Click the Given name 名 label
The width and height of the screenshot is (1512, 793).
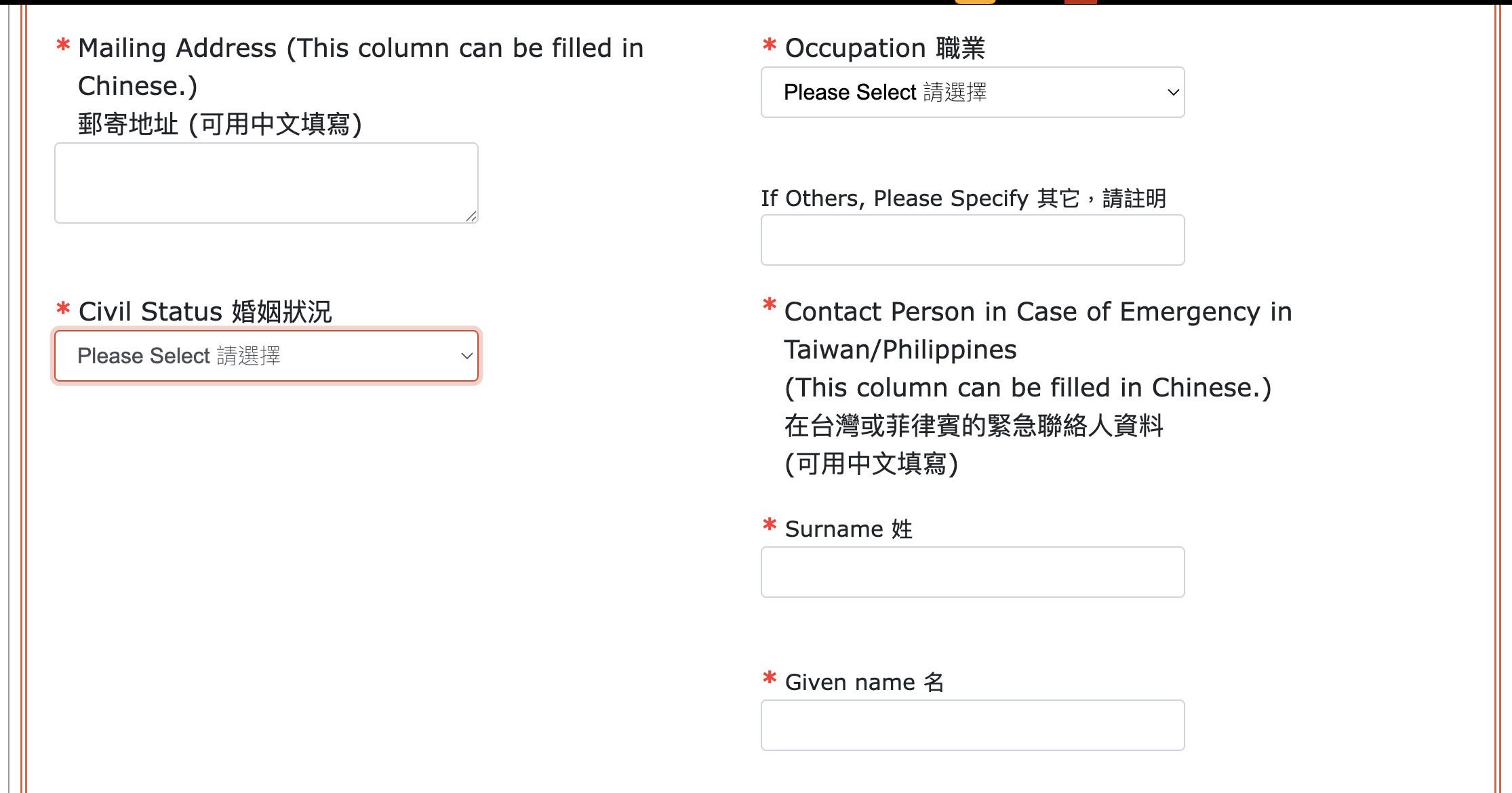(x=864, y=682)
